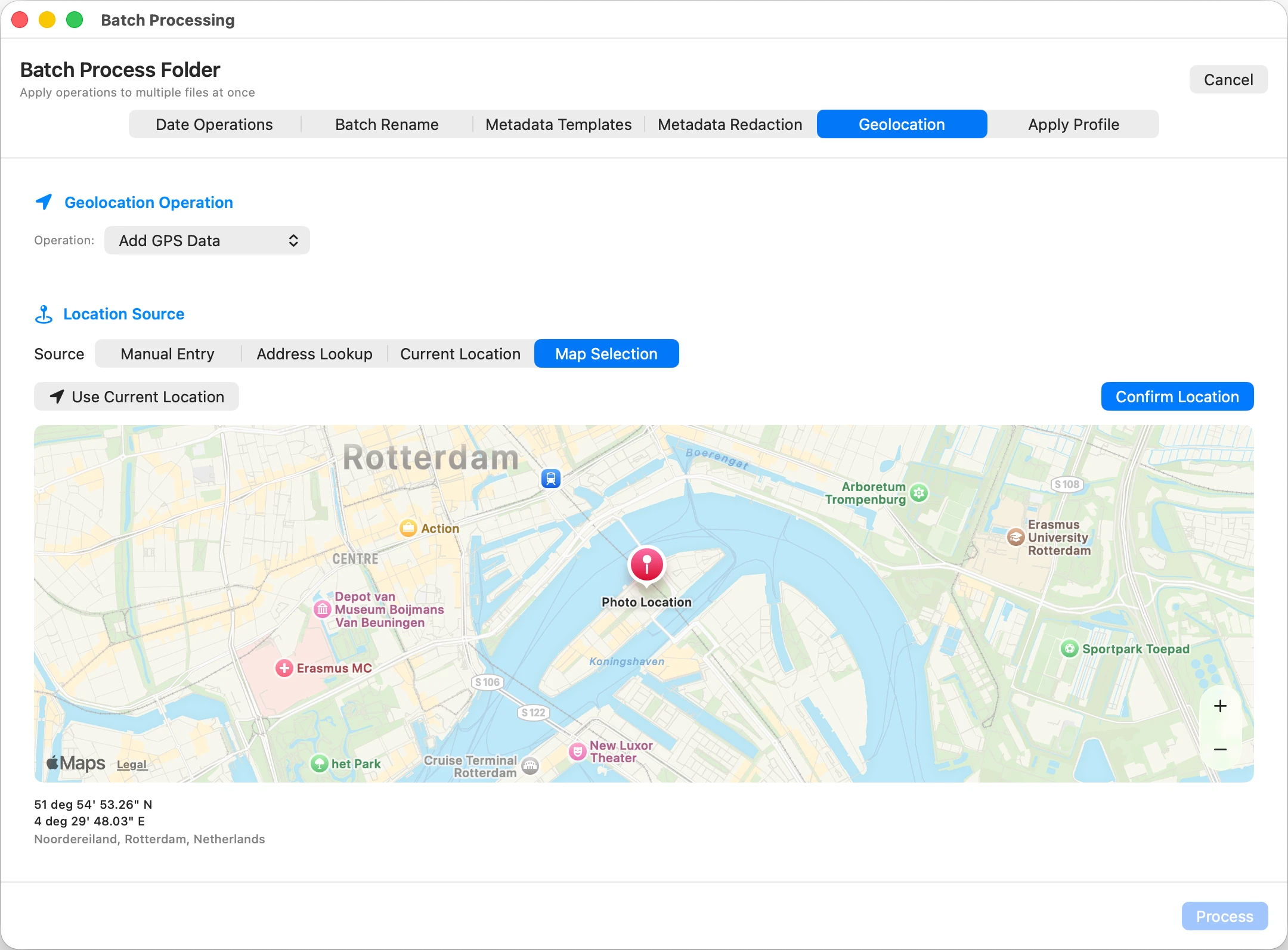Open the Operation dropdown (Add GPS Data)
Screen dimensions: 1288x950
[207, 241]
